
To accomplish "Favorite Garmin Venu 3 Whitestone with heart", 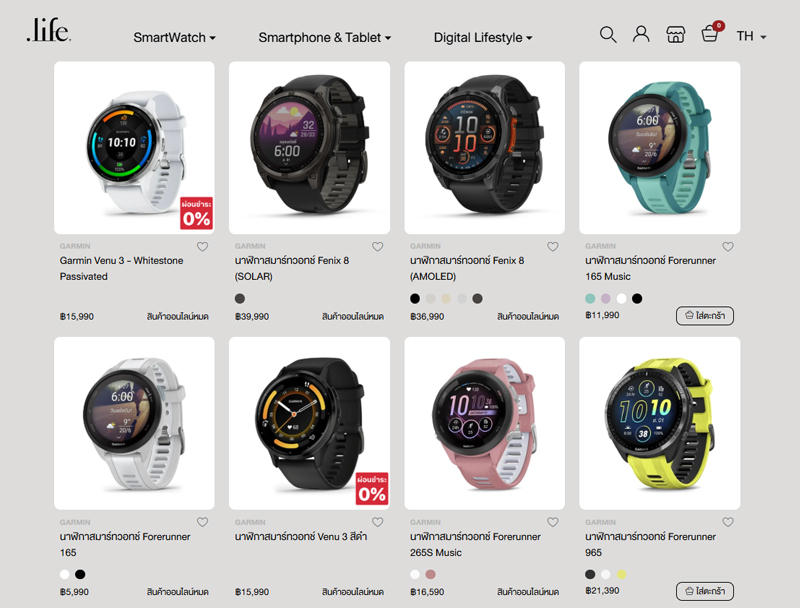I will point(203,247).
